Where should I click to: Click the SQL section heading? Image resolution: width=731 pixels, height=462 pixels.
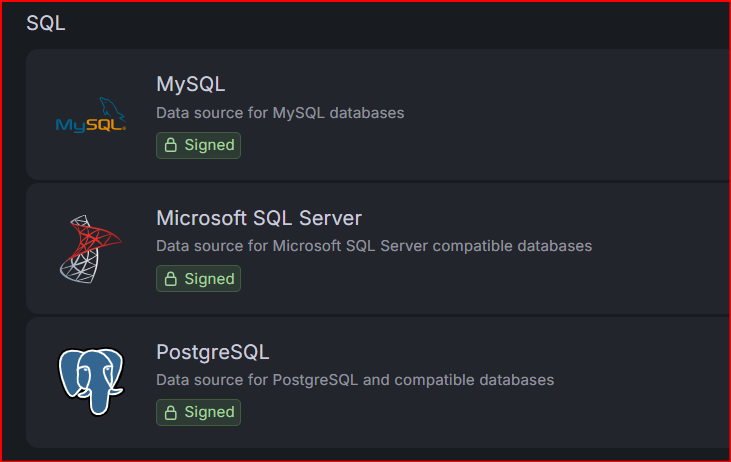point(46,23)
